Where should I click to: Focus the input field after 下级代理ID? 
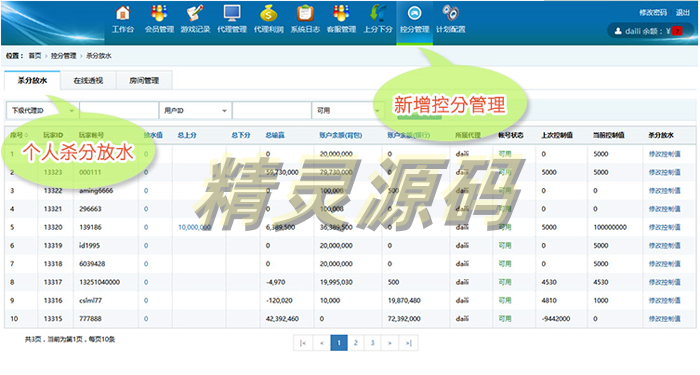(x=119, y=110)
